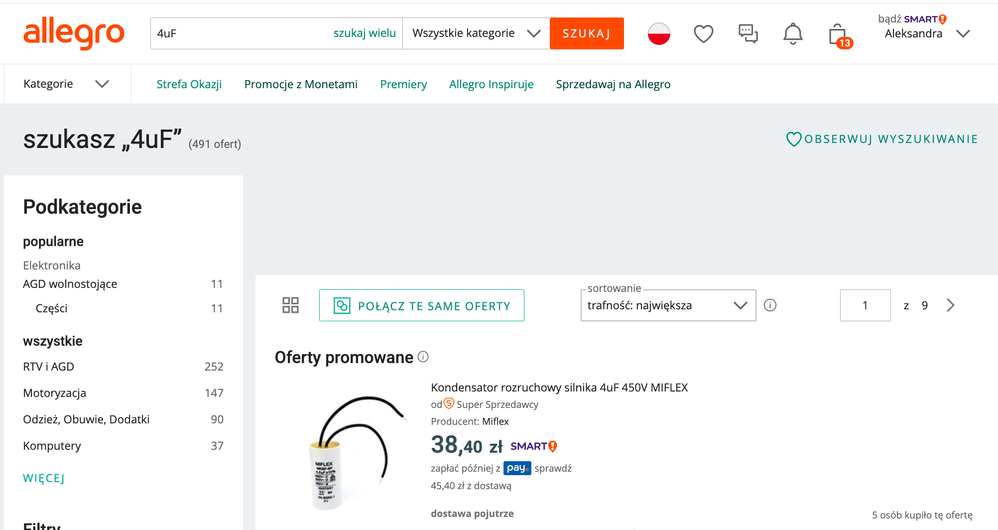The image size is (998, 530).
Task: Expand the Aleksandra account menu
Action: (926, 33)
